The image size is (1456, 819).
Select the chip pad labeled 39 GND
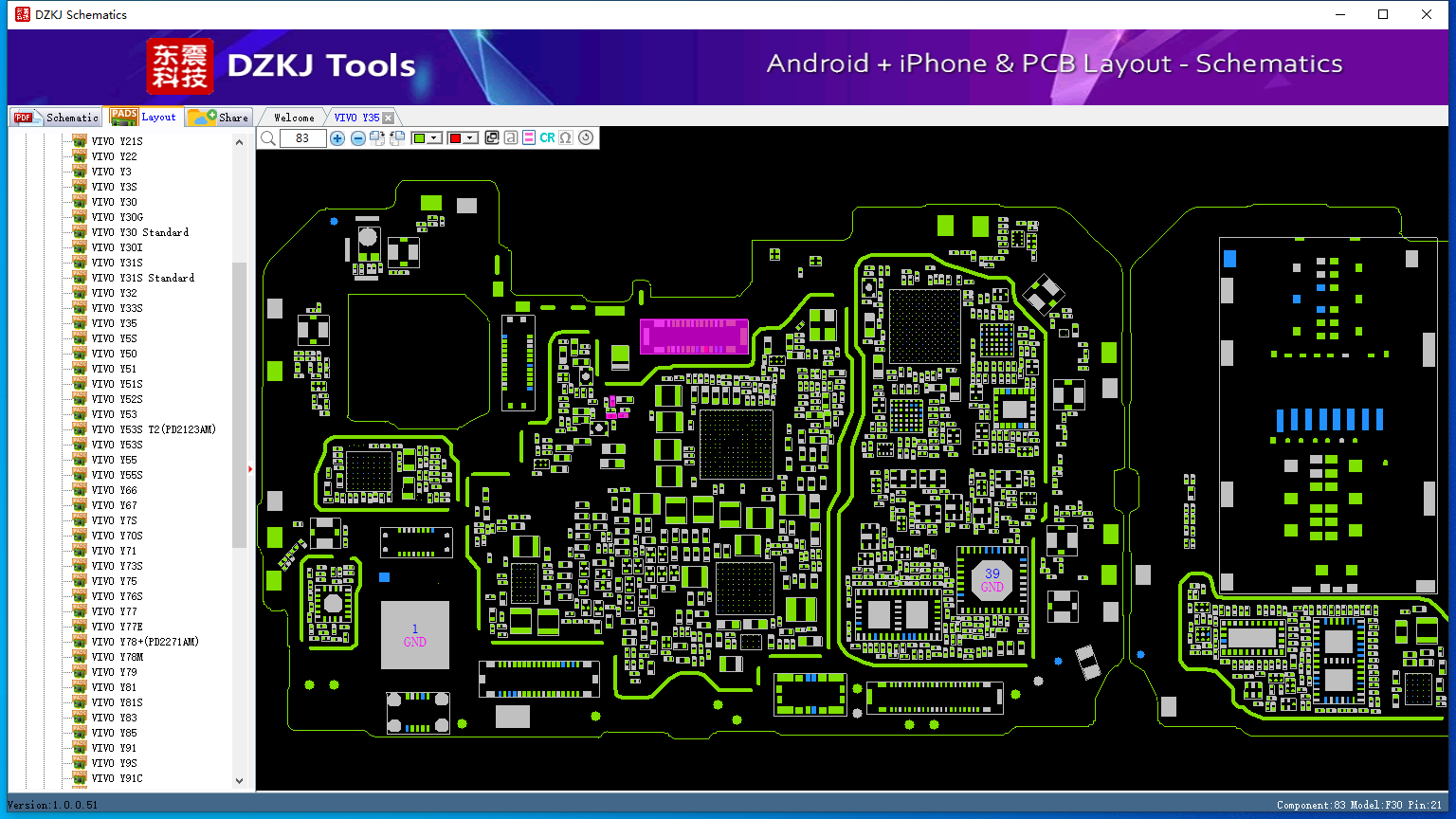992,579
